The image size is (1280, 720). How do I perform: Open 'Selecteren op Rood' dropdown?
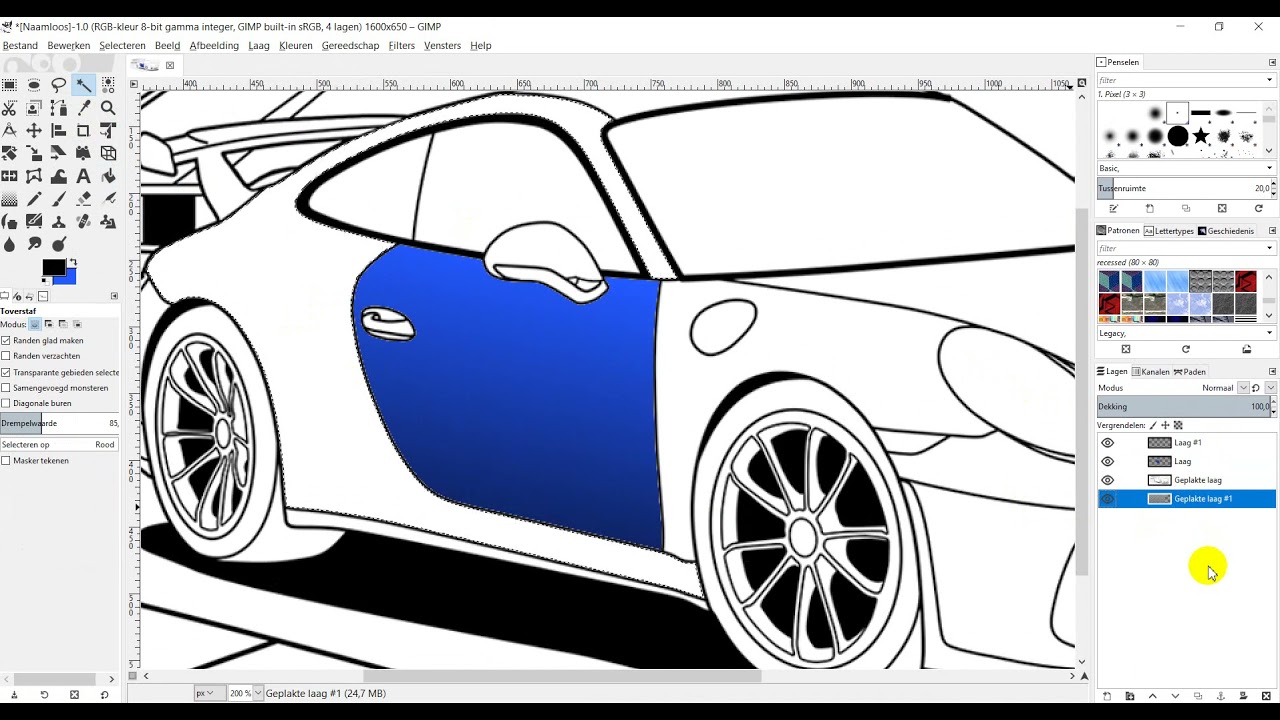[59, 444]
